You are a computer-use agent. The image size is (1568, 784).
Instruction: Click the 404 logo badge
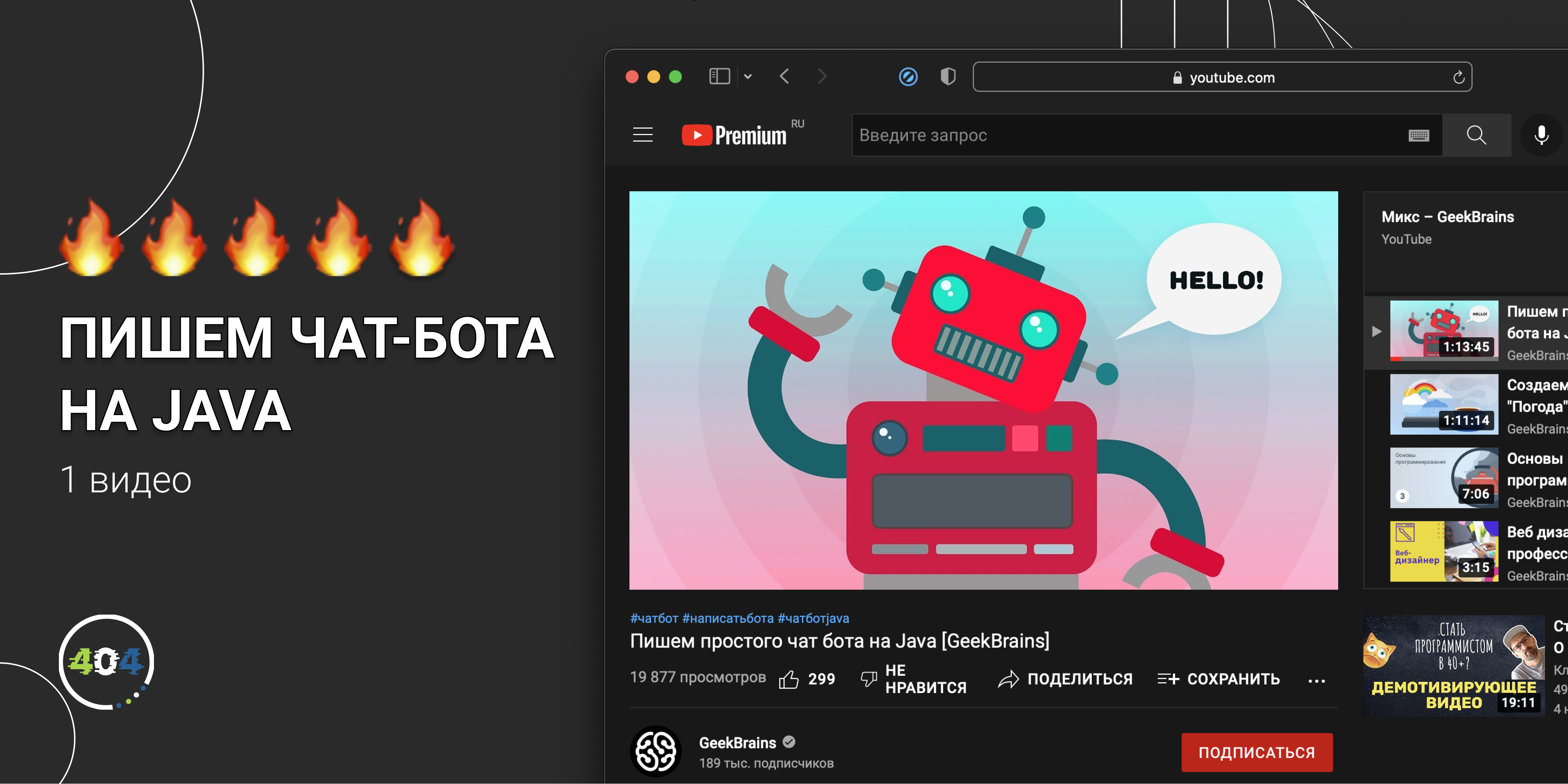click(106, 662)
